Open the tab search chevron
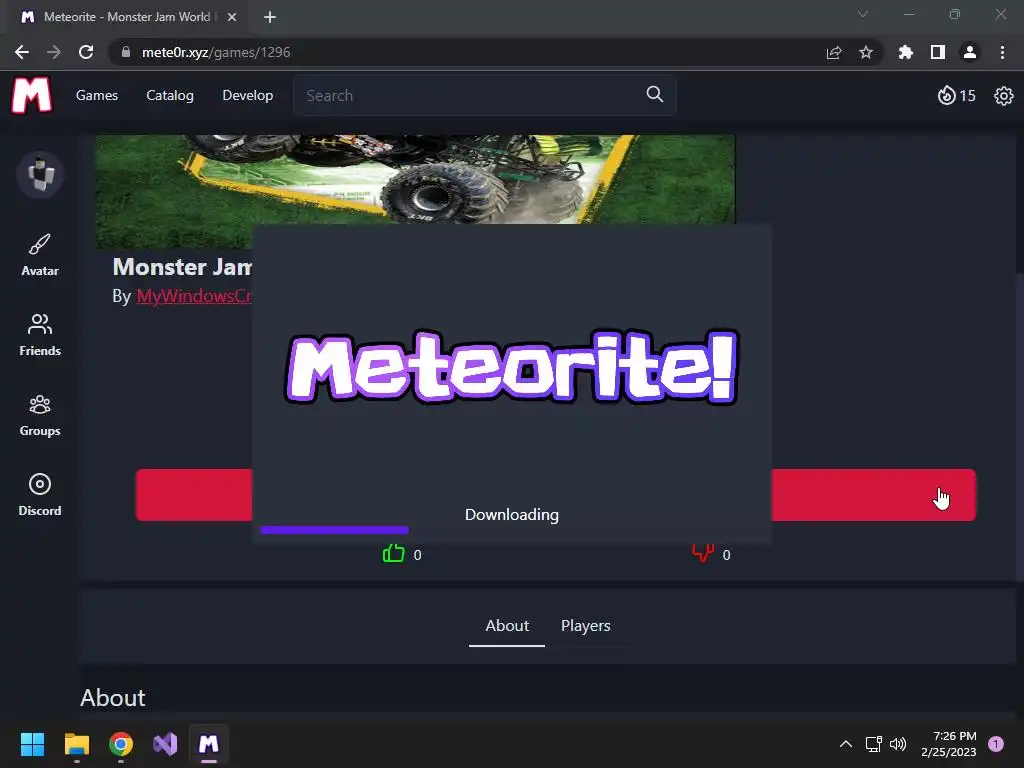 (x=863, y=14)
